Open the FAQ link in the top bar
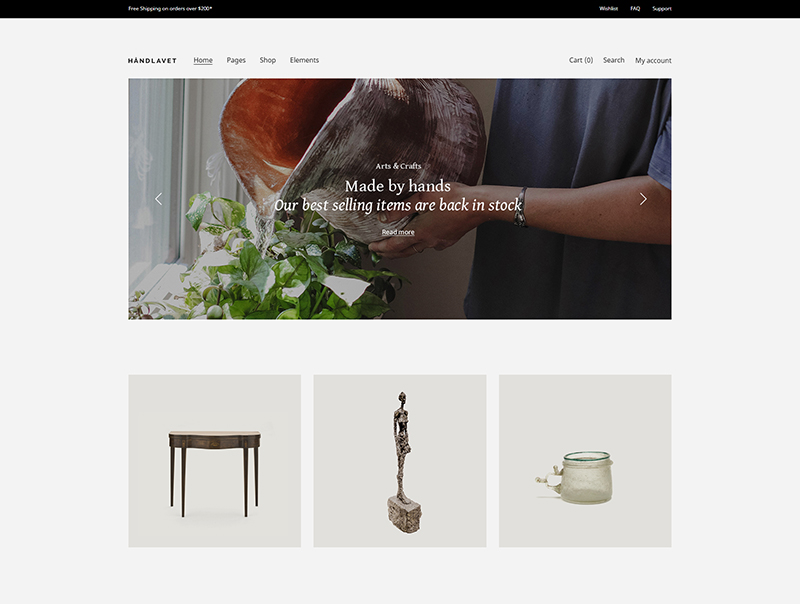This screenshot has height=604, width=800. point(635,9)
